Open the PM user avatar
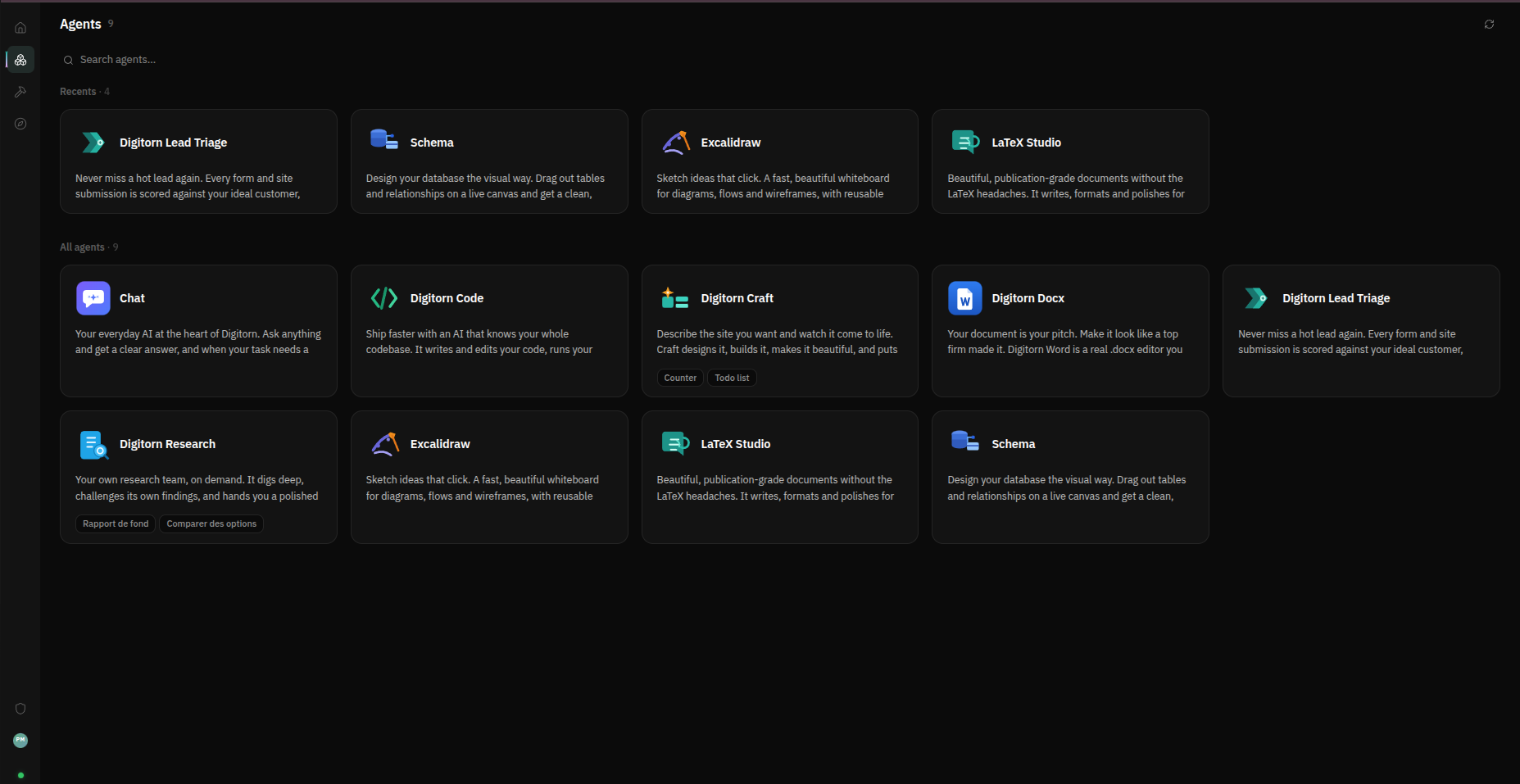Image resolution: width=1520 pixels, height=784 pixels. 20,741
